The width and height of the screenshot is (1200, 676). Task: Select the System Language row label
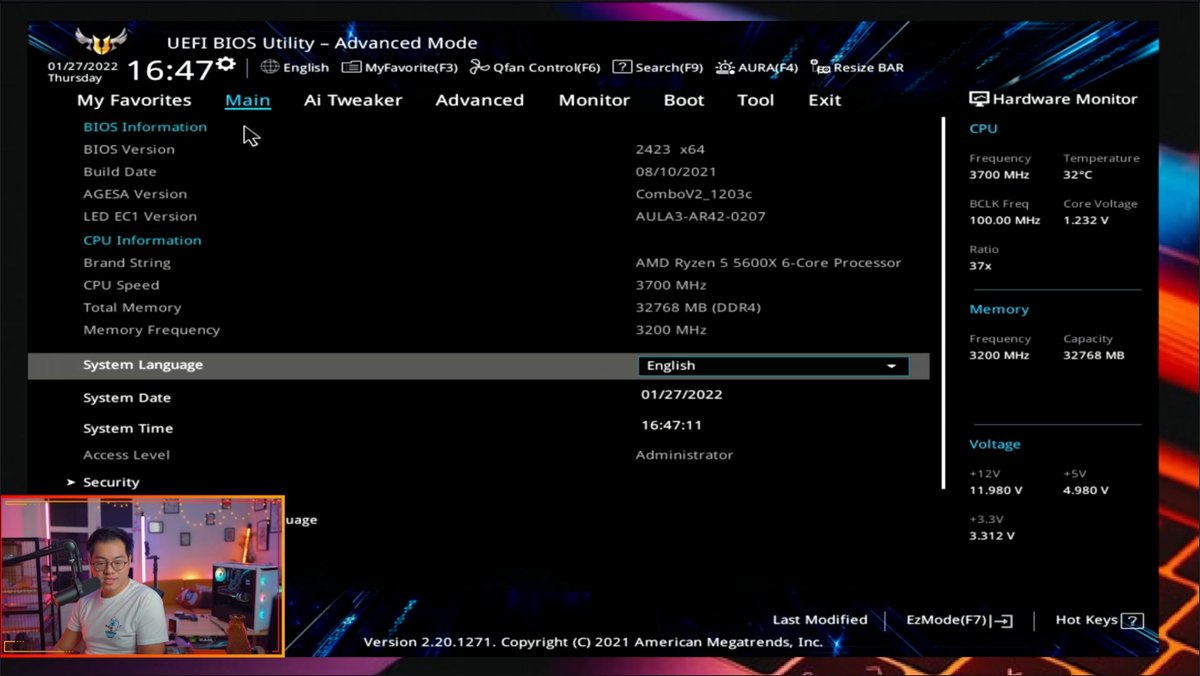[143, 365]
